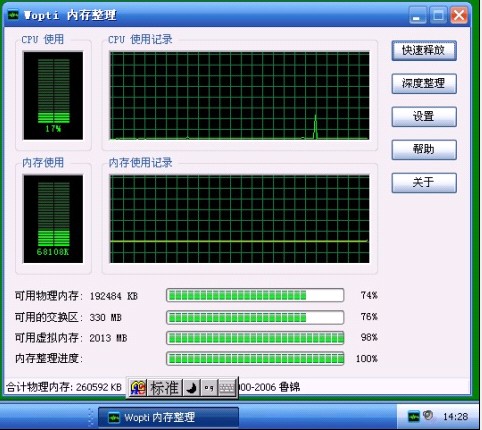This screenshot has height=430, width=482.
Task: Toggle the punctuation mode icon on the input bar
Action: [x=209, y=388]
